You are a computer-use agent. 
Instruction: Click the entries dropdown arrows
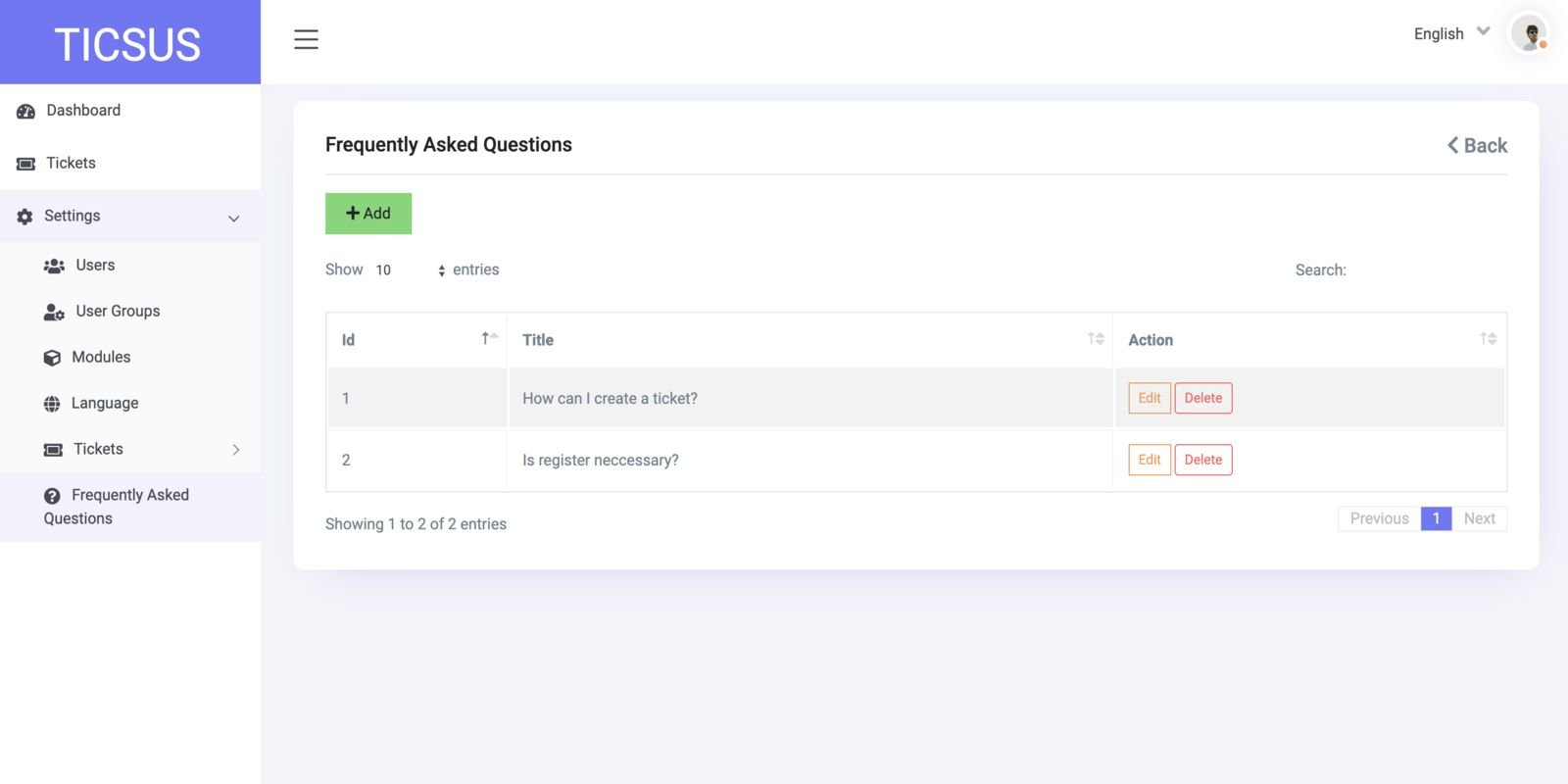442,270
